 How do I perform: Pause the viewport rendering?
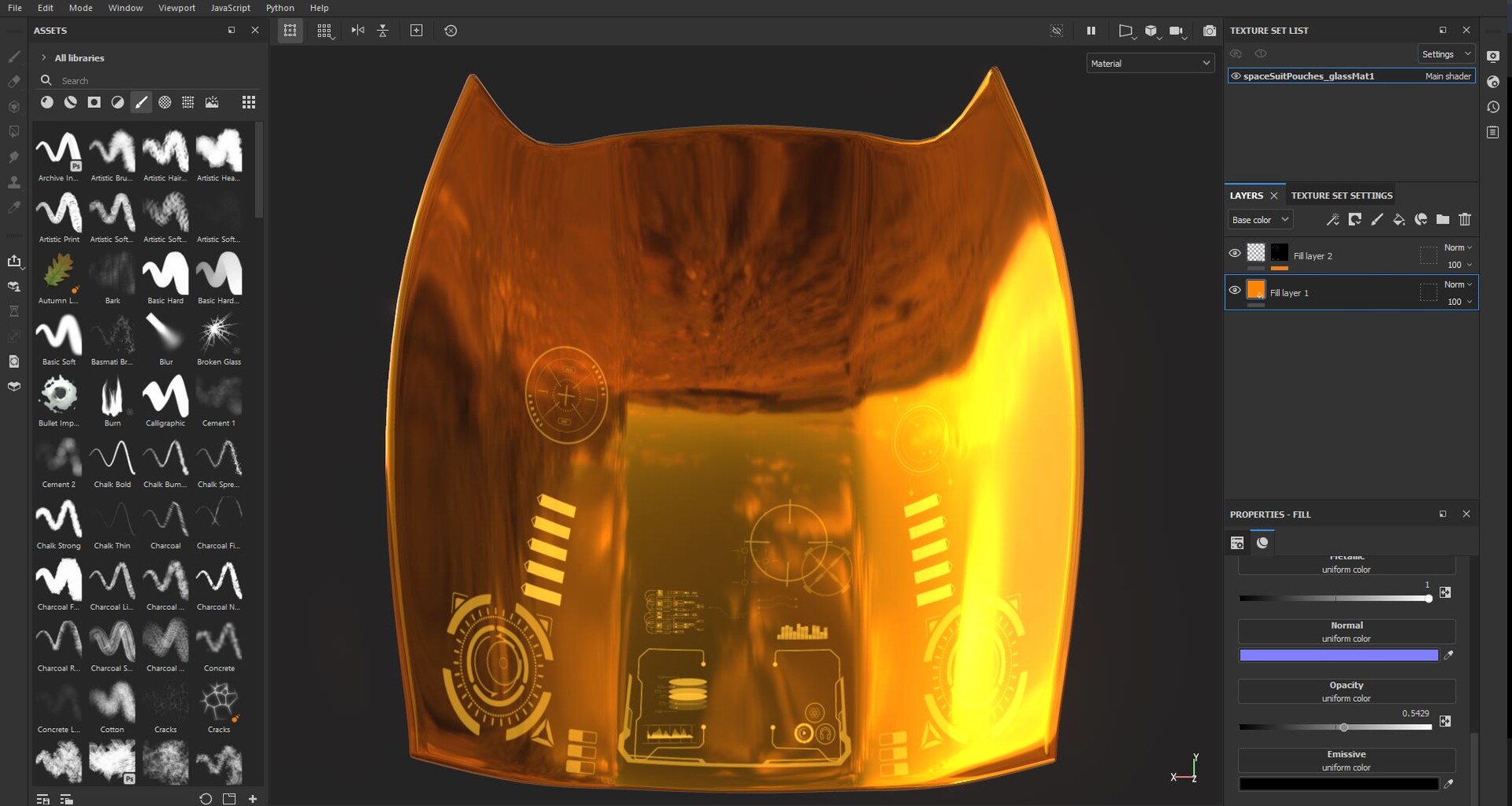(x=1091, y=31)
